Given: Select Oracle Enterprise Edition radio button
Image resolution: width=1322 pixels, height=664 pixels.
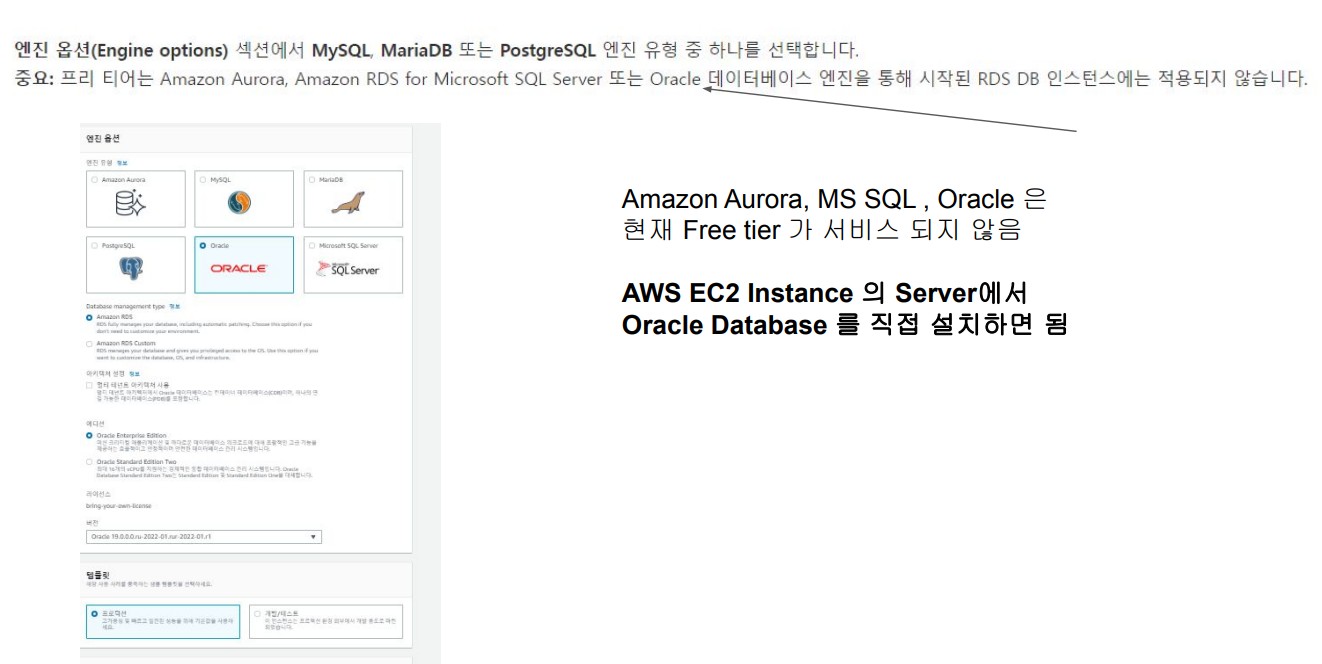Looking at the screenshot, I should click(x=90, y=435).
